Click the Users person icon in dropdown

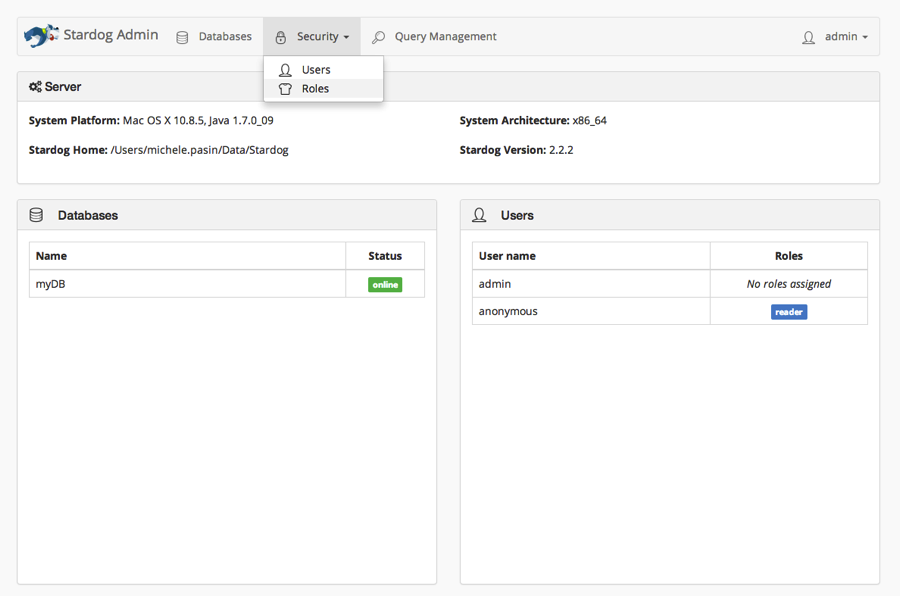coord(285,70)
